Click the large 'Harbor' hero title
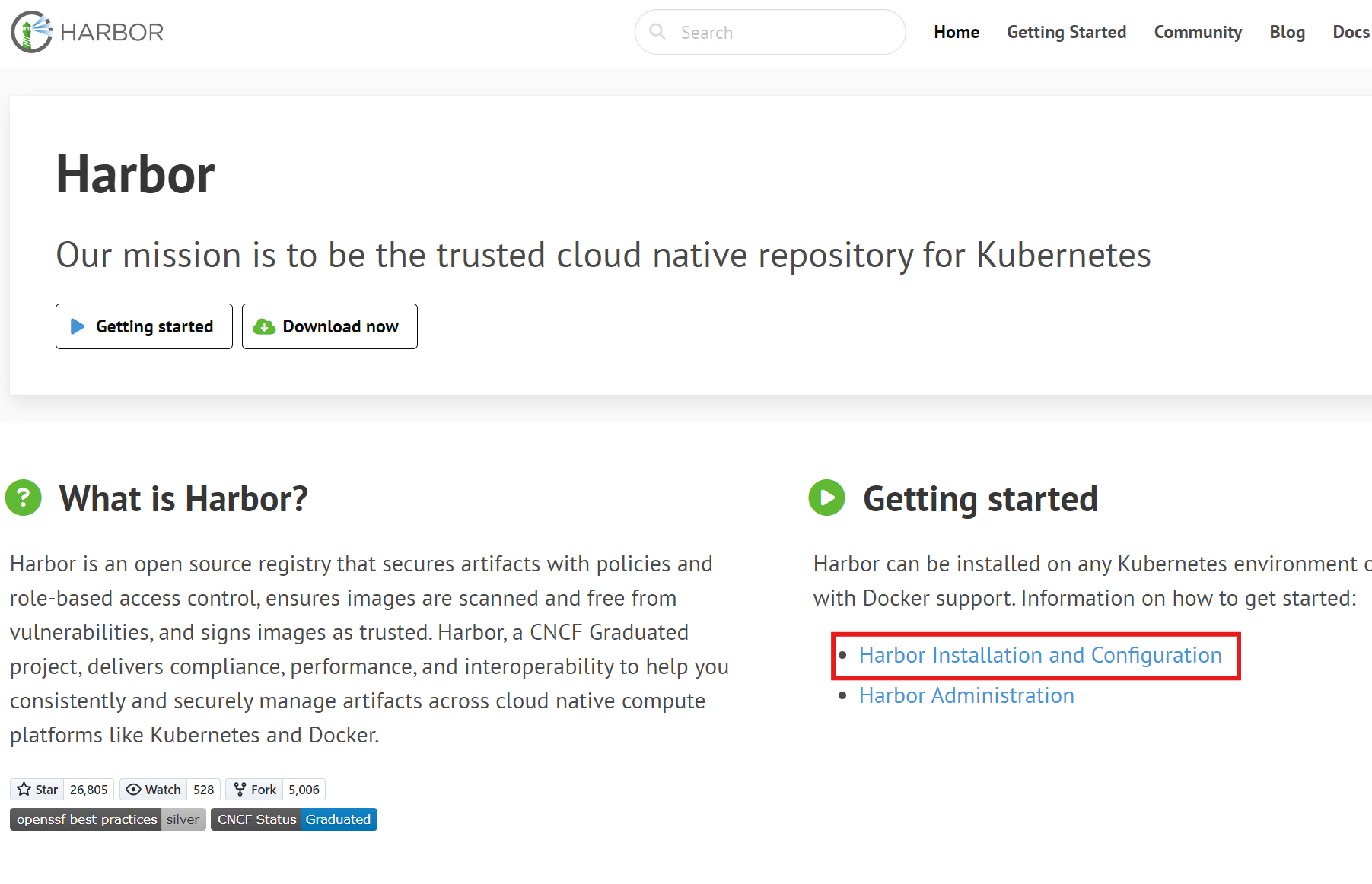The height and width of the screenshot is (884, 1372). 135,174
